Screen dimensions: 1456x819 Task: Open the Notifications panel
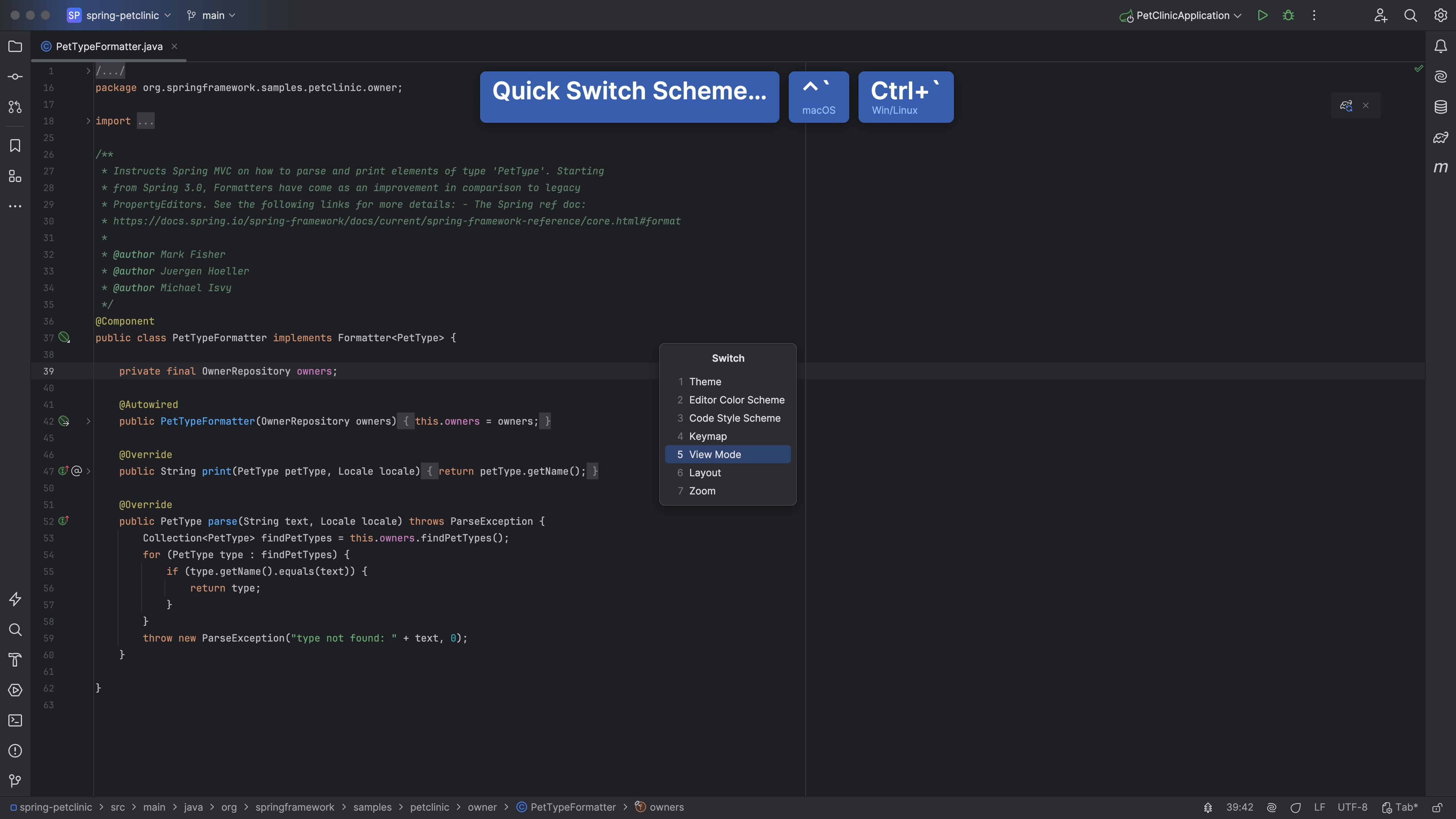pyautogui.click(x=1441, y=46)
